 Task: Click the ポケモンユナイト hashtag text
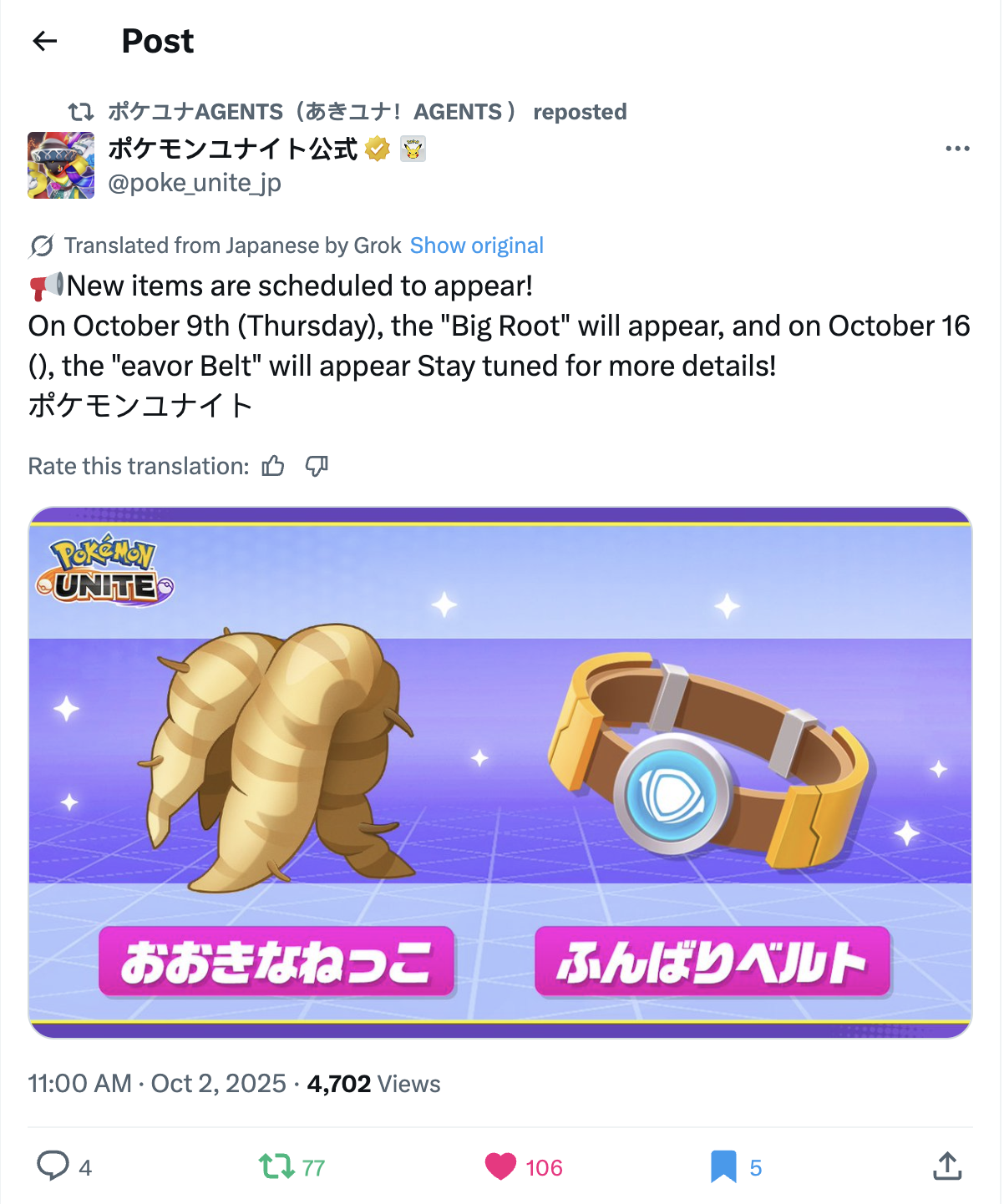coord(140,406)
